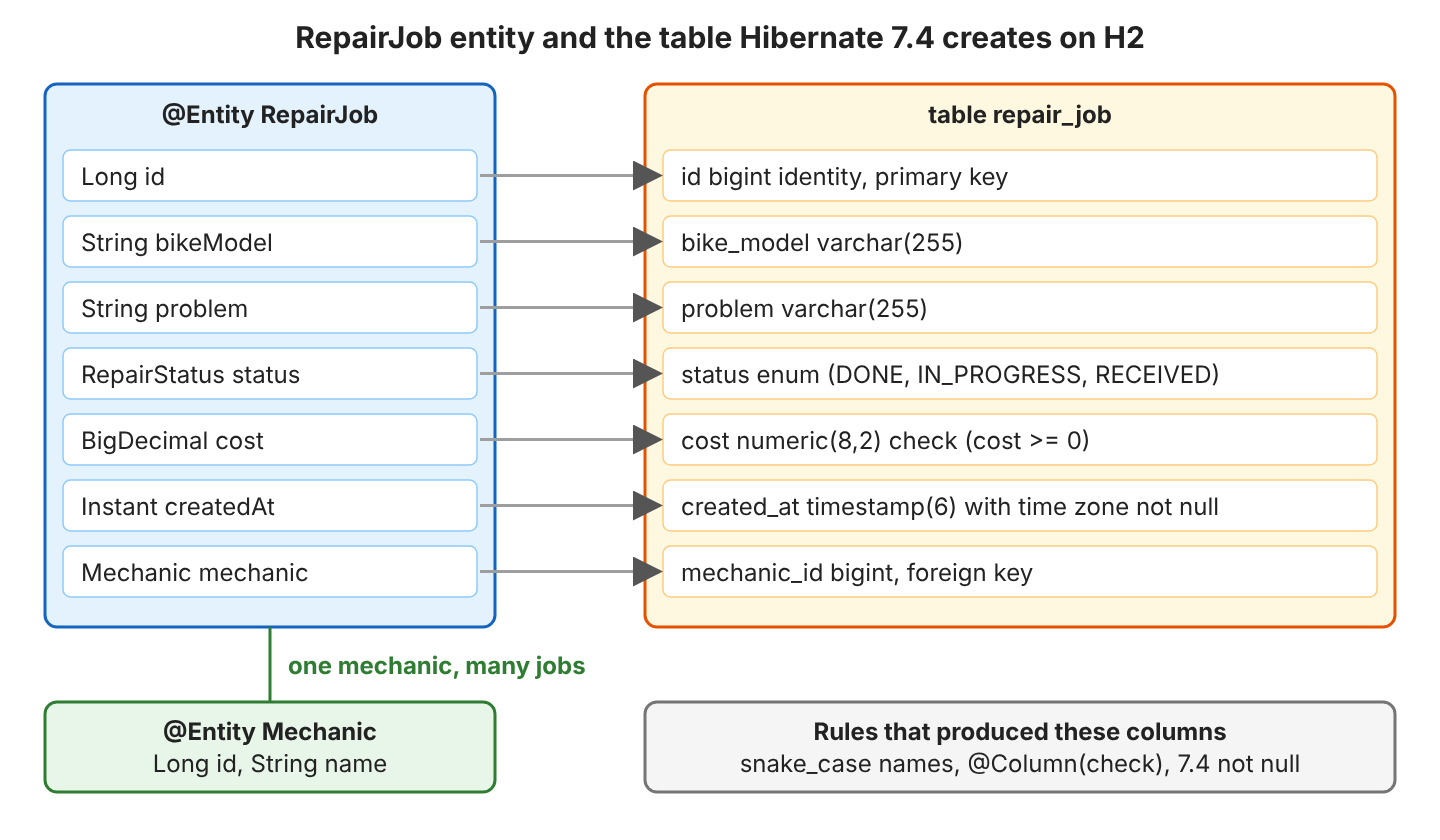Select the 'Instant createdAt' field
The height and width of the screenshot is (840, 1440).
pyautogui.click(x=270, y=506)
